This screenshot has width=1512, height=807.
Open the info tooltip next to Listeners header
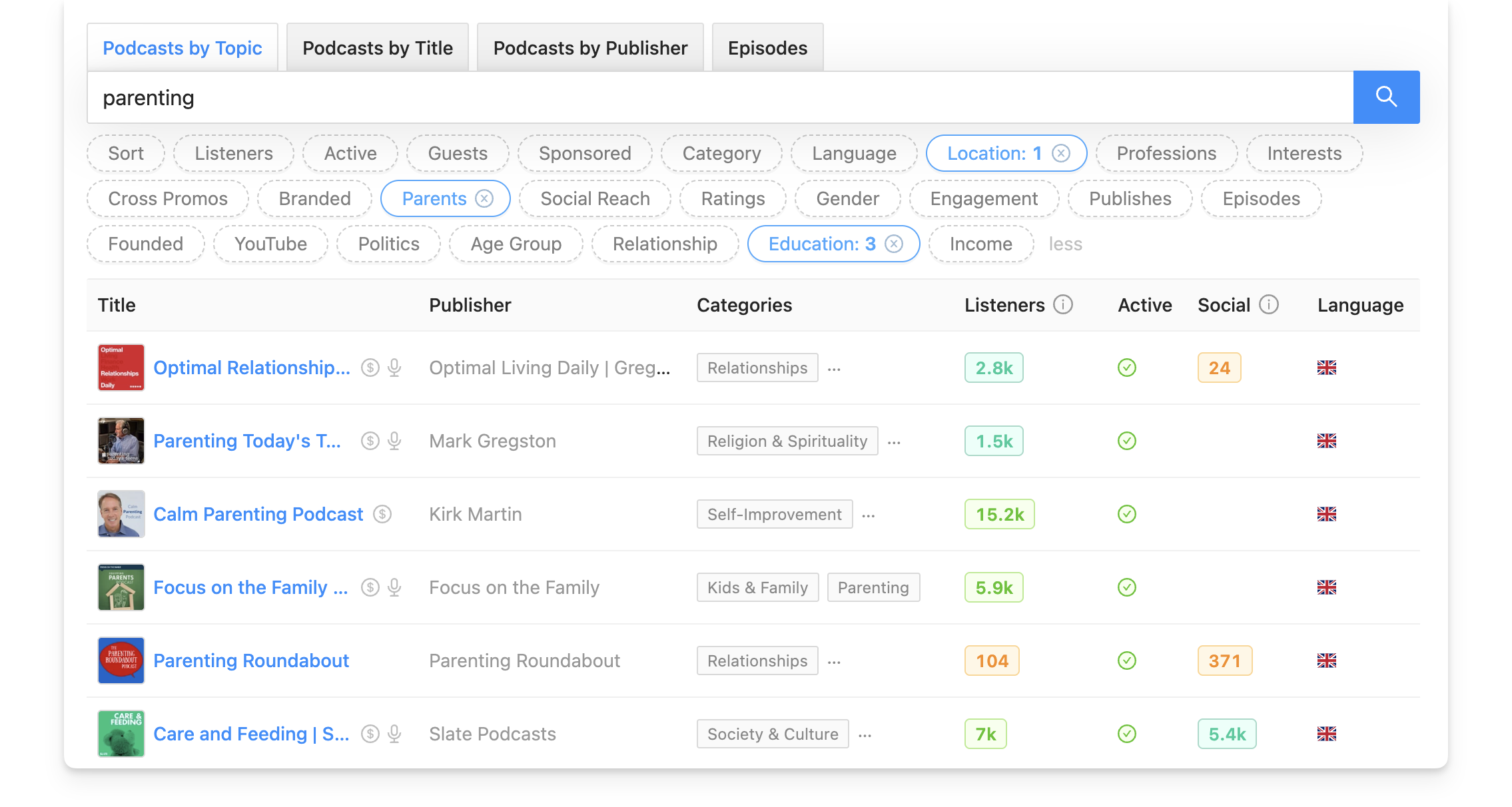tap(1063, 304)
